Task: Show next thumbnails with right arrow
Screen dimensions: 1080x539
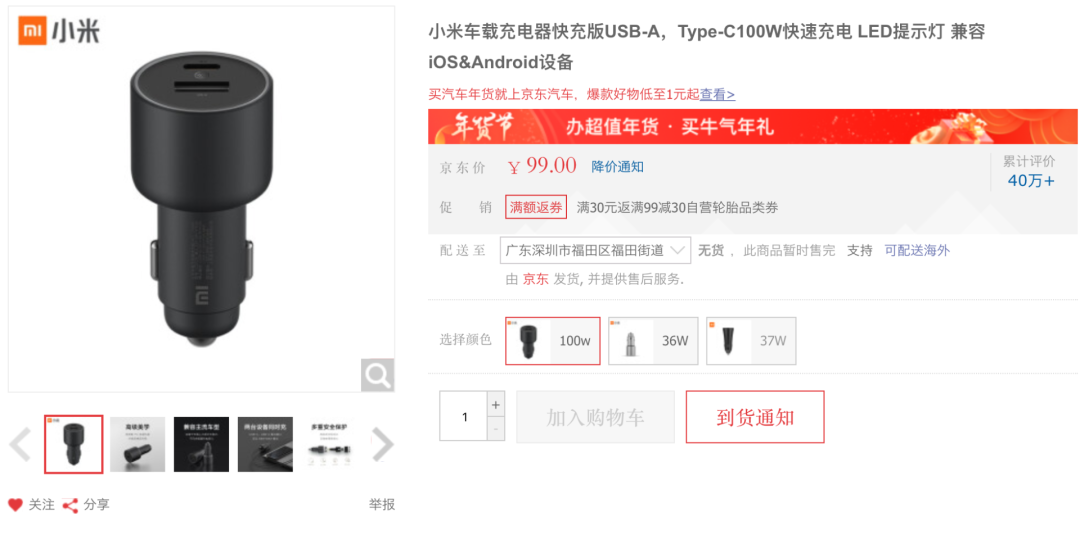Action: (382, 445)
